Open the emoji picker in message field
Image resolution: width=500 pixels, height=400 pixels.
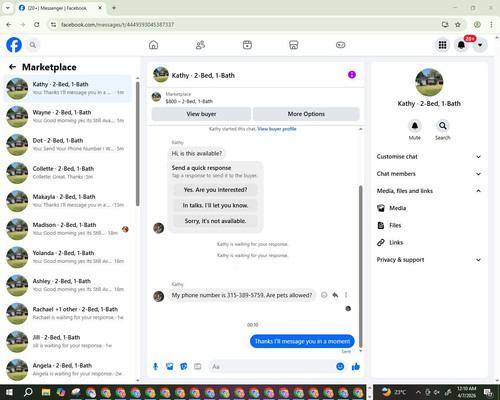[x=340, y=367]
